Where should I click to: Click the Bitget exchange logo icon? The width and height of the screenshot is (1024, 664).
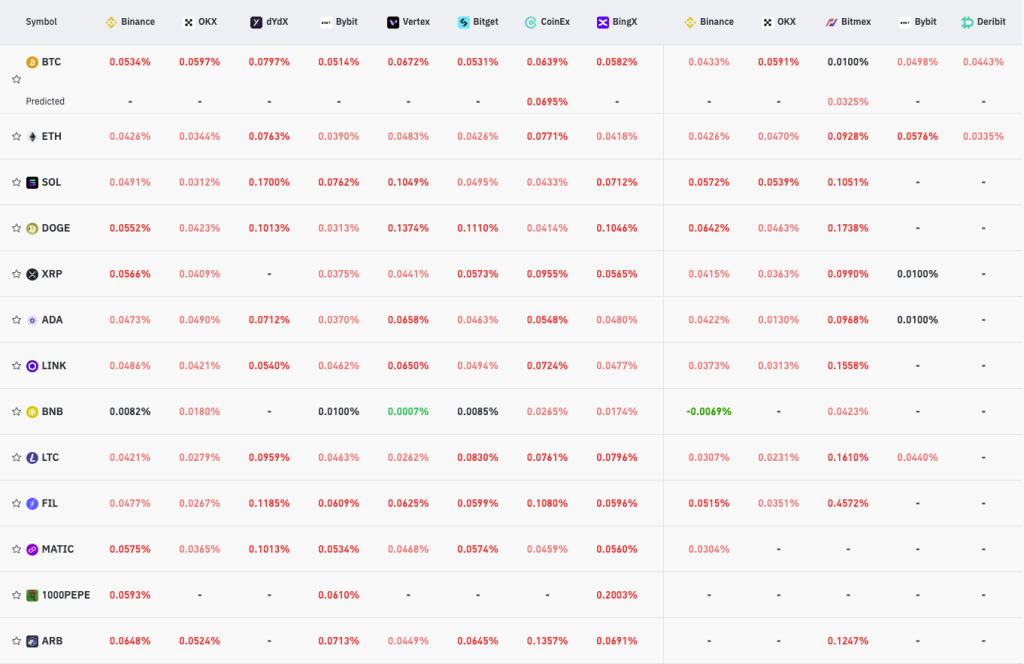(x=463, y=22)
